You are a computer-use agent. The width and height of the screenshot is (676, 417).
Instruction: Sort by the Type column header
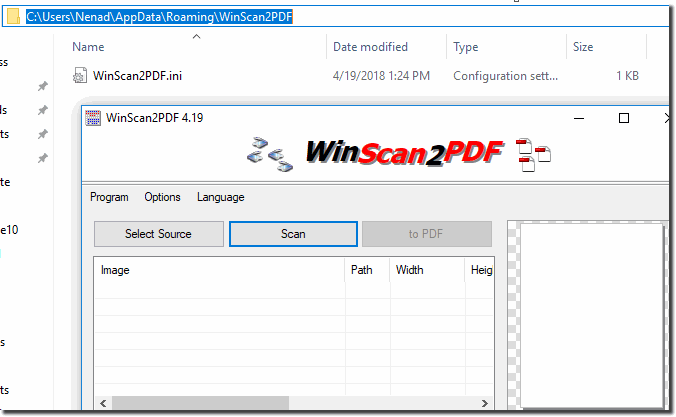click(466, 47)
